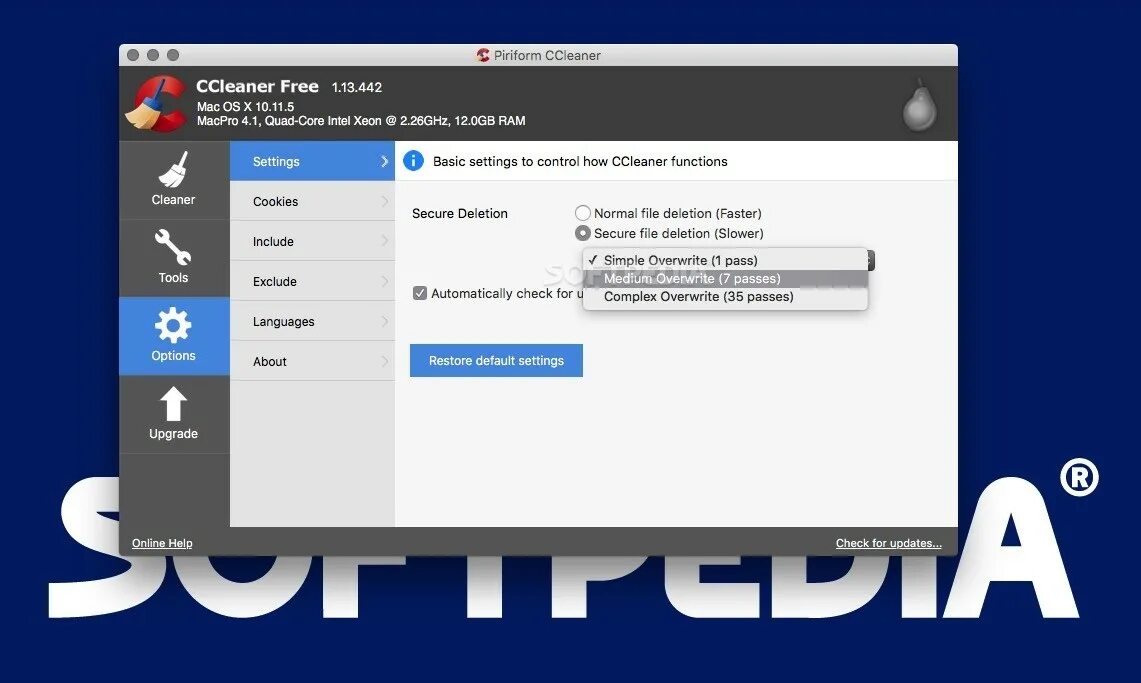Open the Exclude tab

pos(312,281)
